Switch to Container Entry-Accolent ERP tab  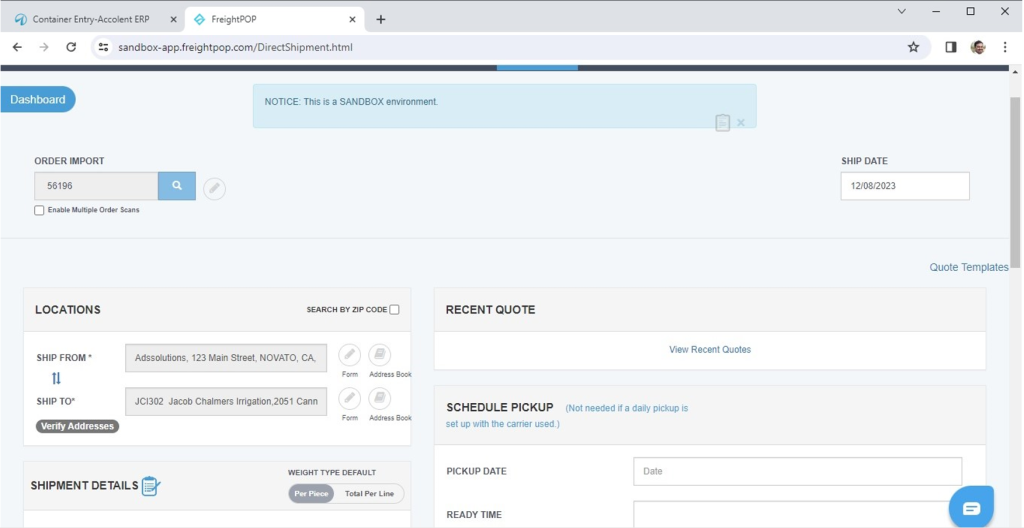[91, 20]
